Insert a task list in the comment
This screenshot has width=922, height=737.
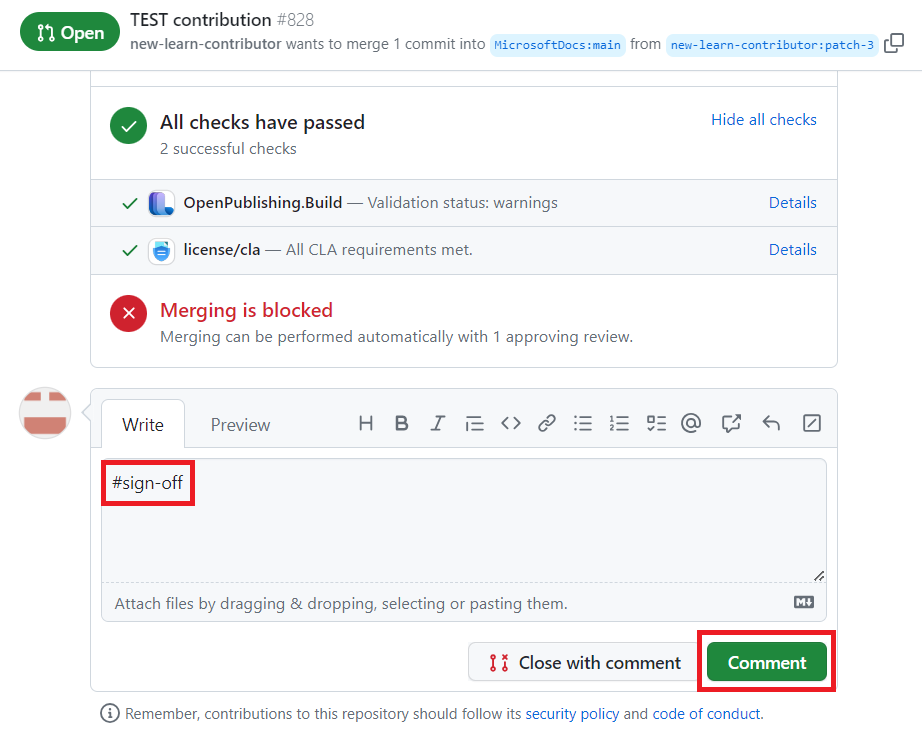click(655, 423)
